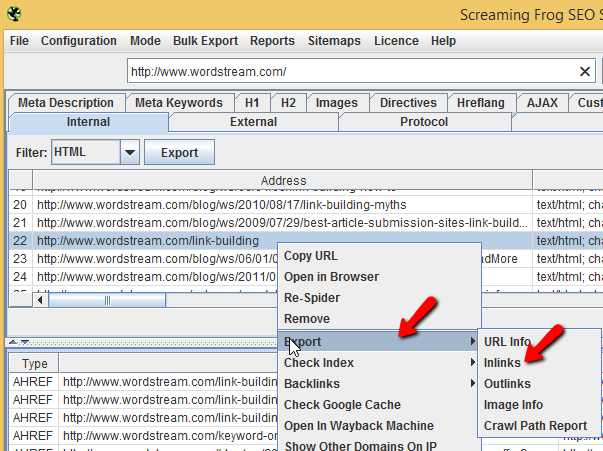Click the Screaming Frog app icon in title bar
Screen dimensions: 603x451
click(13, 14)
